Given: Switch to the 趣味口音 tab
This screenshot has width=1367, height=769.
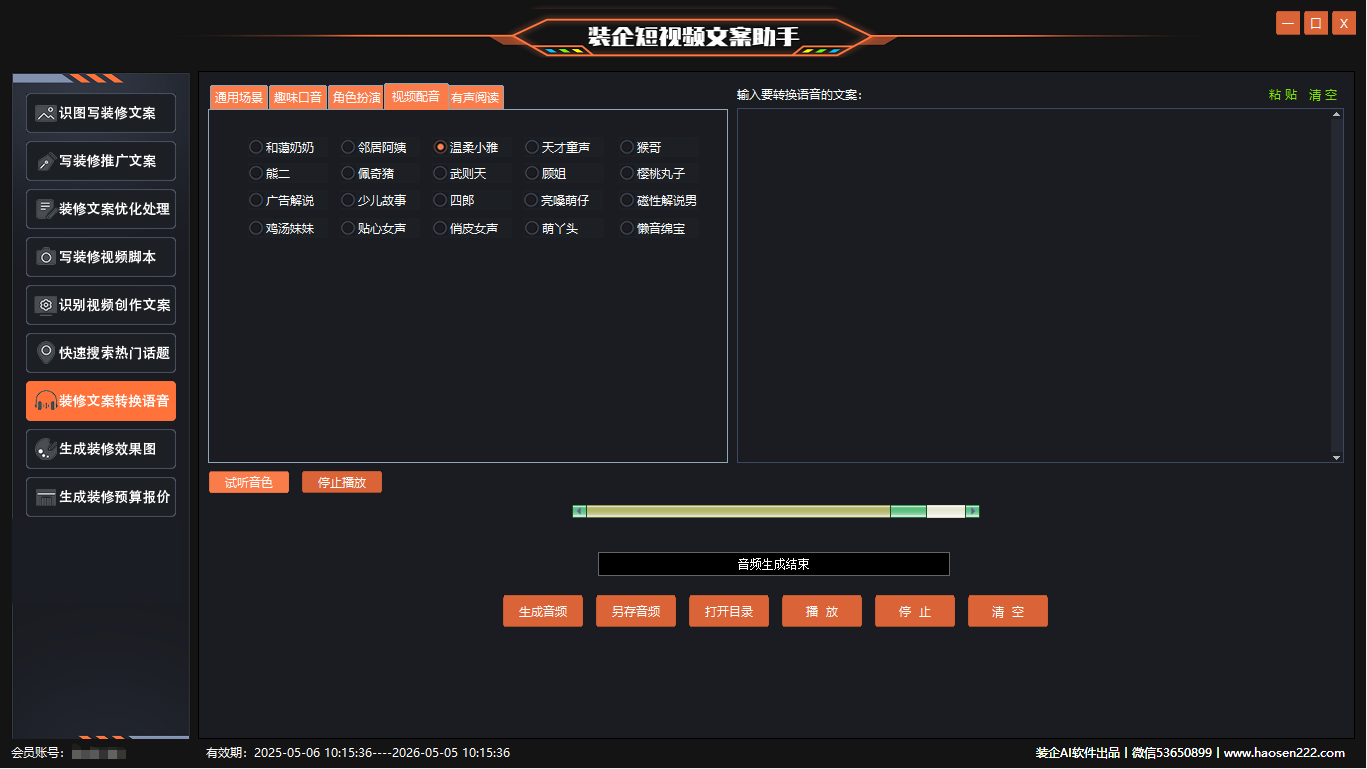Looking at the screenshot, I should click(x=298, y=97).
